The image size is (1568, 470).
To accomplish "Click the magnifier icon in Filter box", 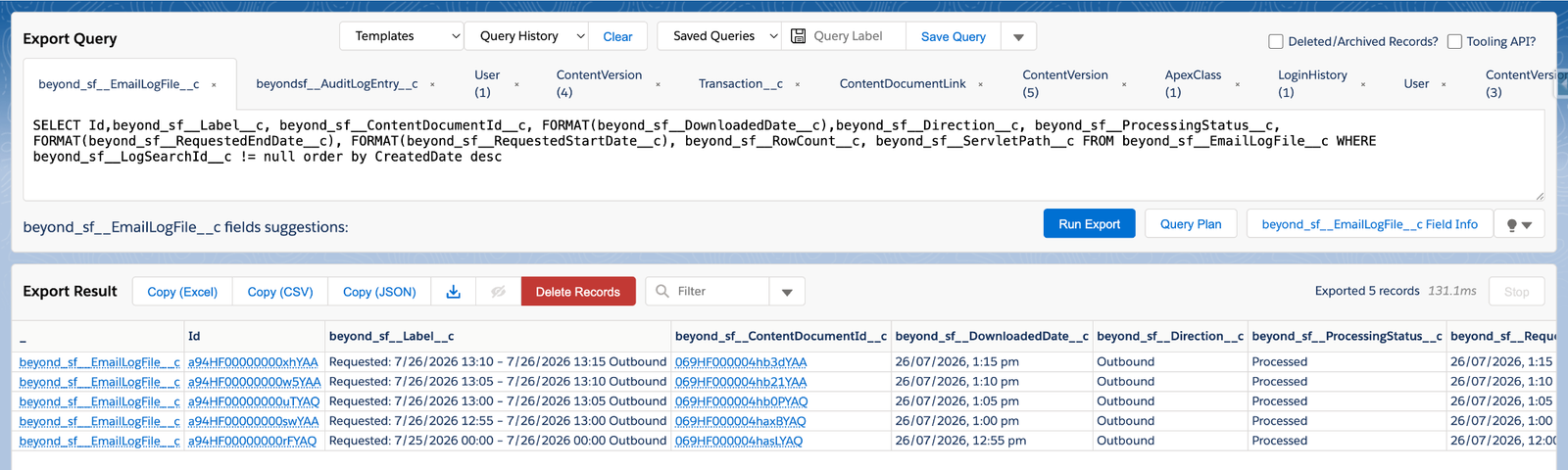I will (662, 291).
